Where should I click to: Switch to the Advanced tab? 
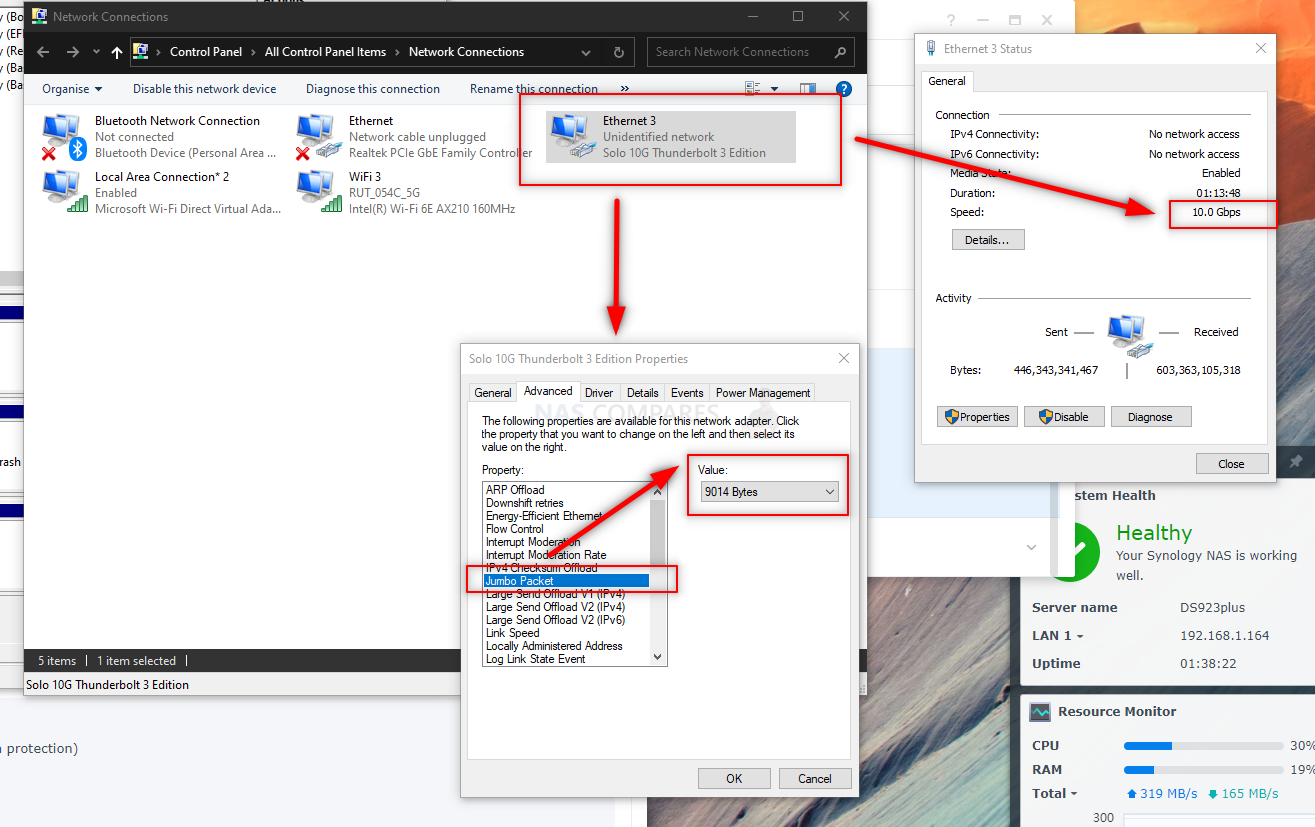[x=548, y=391]
